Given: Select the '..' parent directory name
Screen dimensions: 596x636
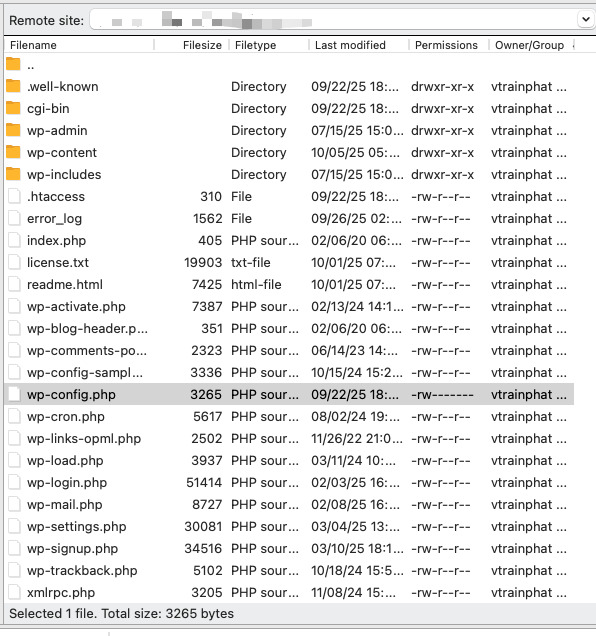Looking at the screenshot, I should [30, 65].
